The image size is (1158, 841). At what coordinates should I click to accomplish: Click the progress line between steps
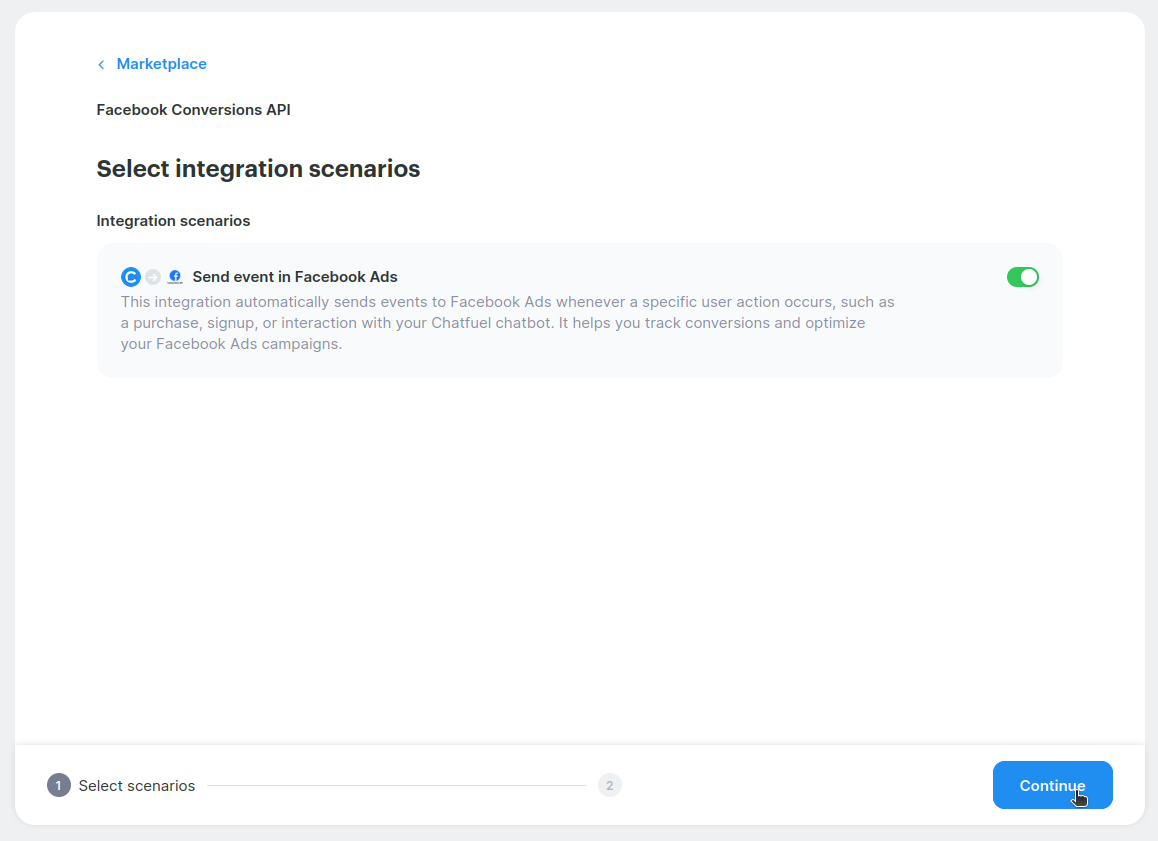(x=396, y=785)
